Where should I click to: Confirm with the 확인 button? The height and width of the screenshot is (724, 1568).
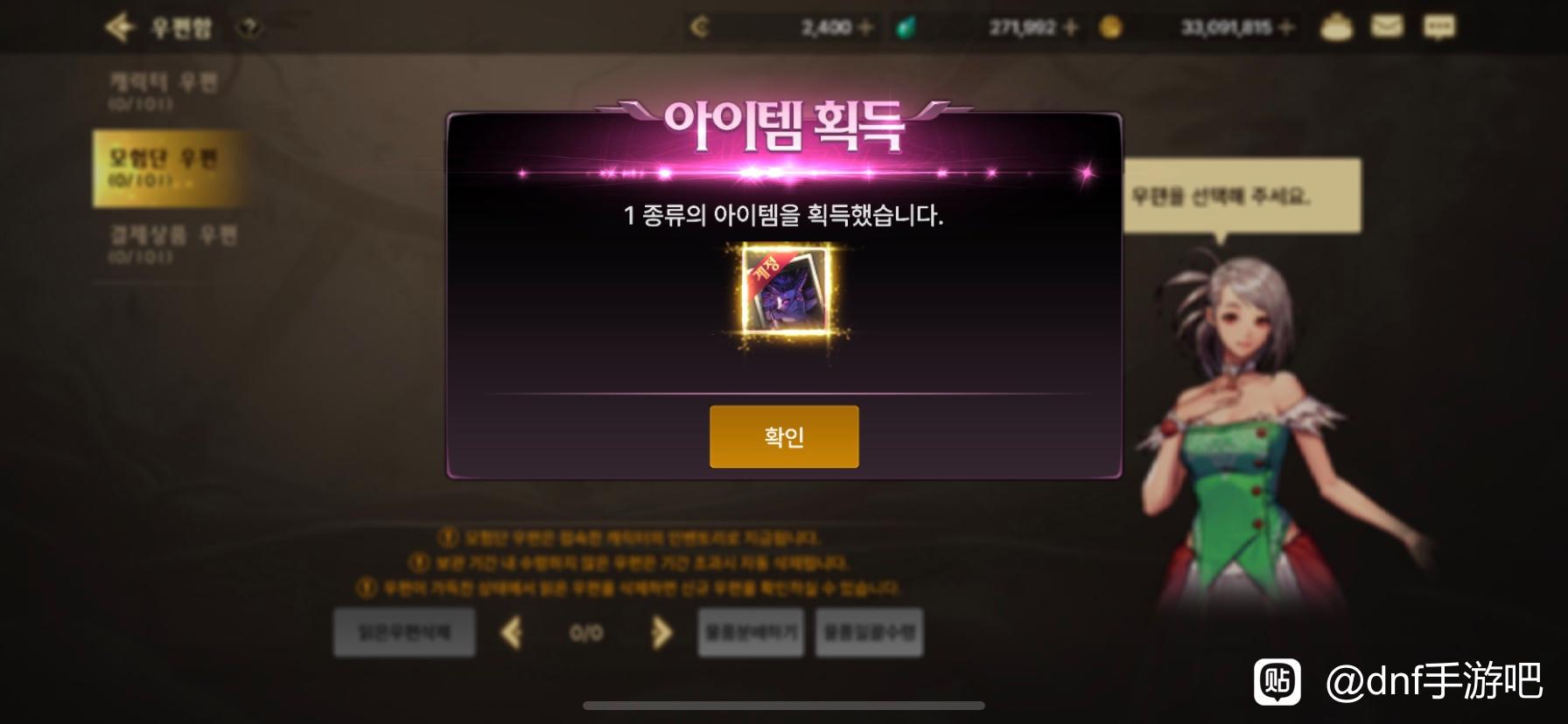coord(784,436)
